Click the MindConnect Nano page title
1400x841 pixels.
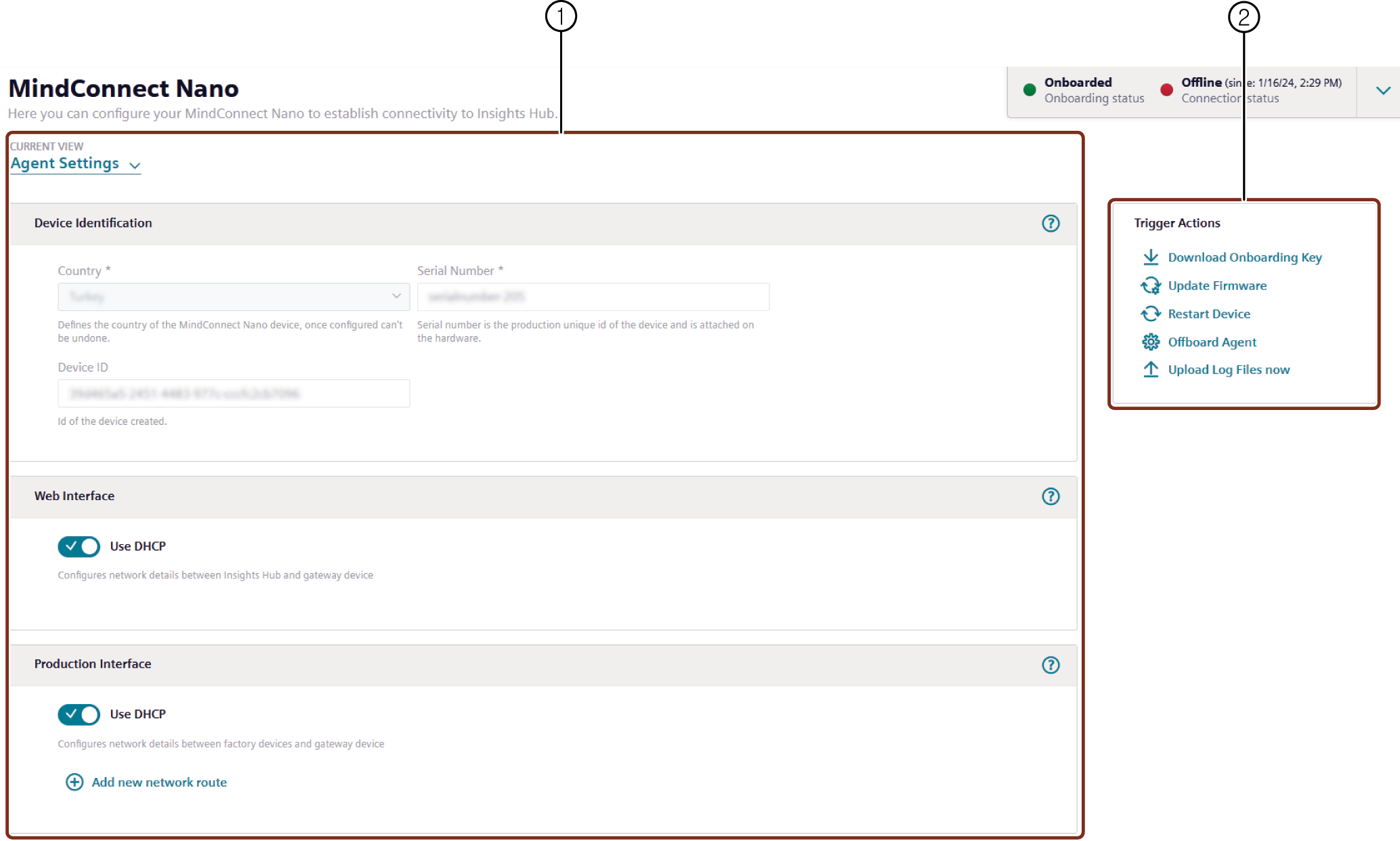(124, 89)
